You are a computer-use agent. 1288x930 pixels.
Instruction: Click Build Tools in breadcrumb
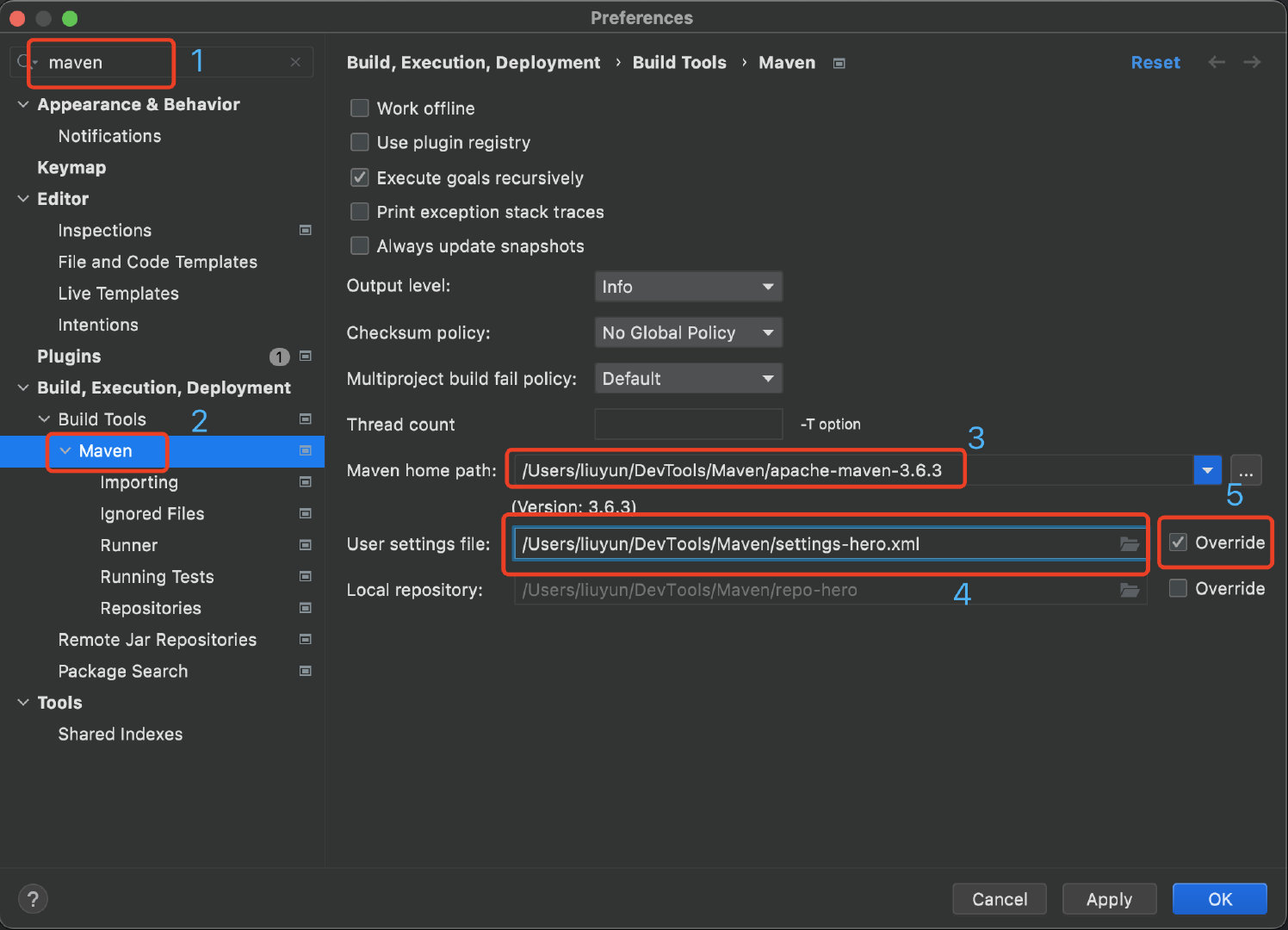(679, 62)
